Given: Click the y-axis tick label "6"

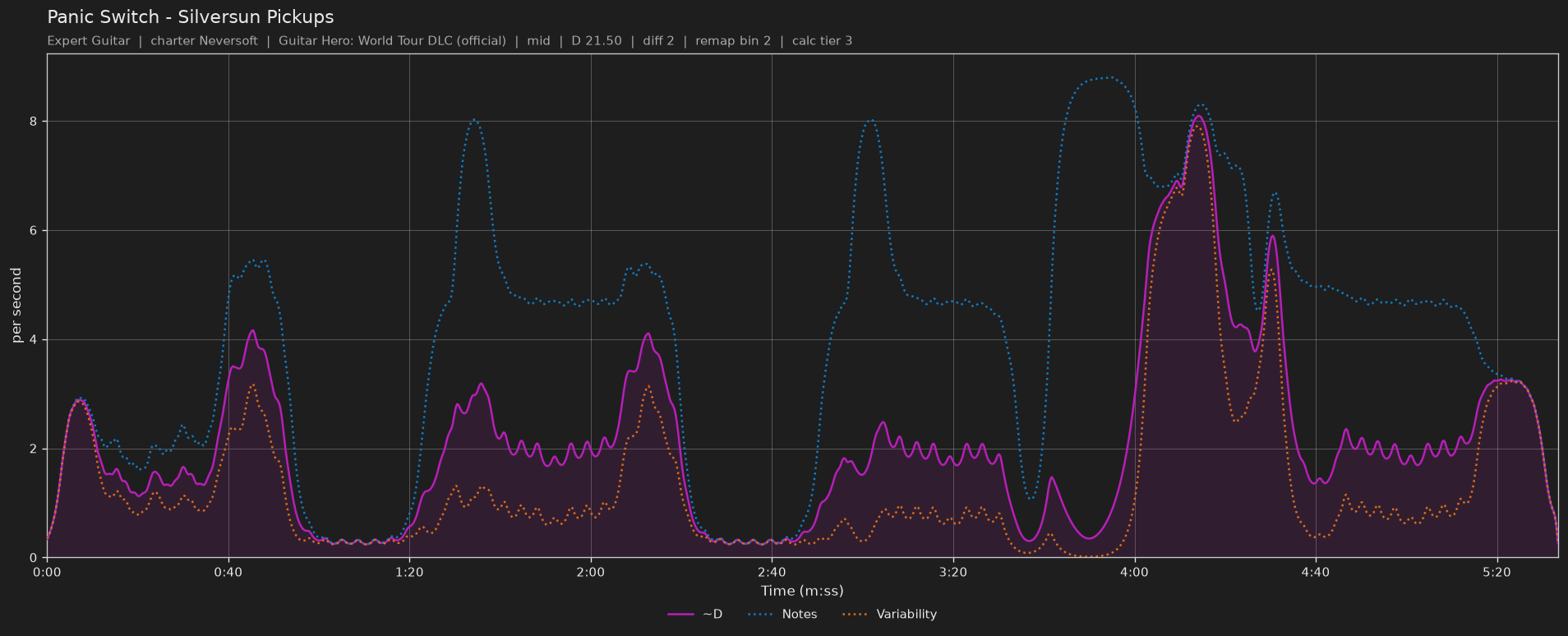Looking at the screenshot, I should 35,231.
